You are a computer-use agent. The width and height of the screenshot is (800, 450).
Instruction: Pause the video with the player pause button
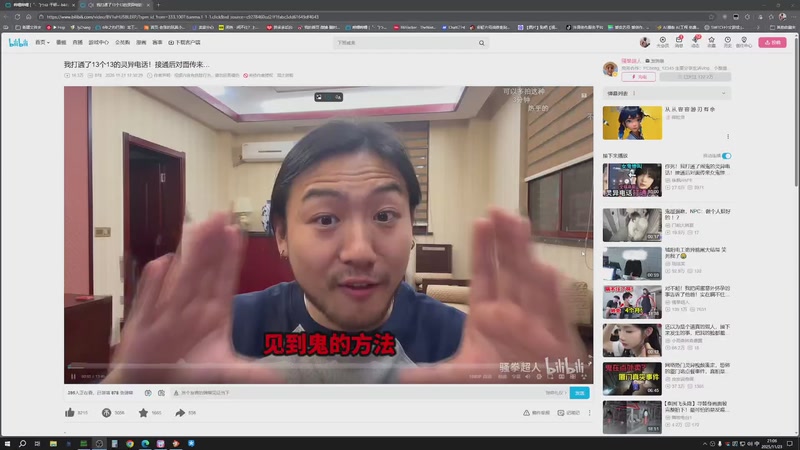(73, 377)
